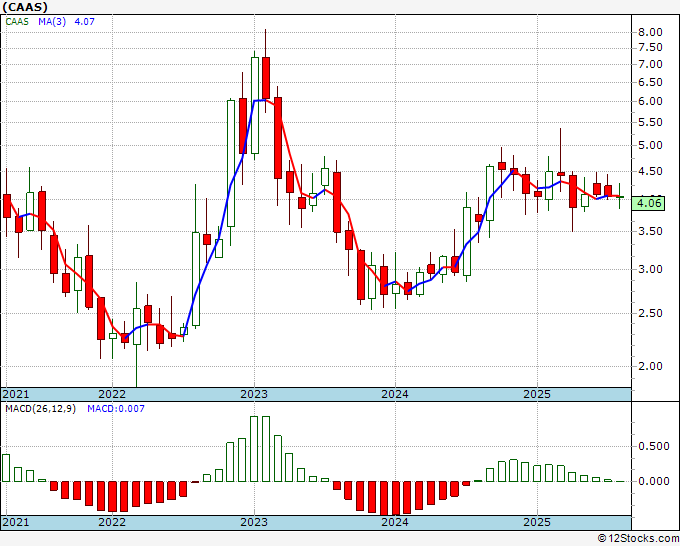Click the 5.50 price axis label

pos(650,122)
